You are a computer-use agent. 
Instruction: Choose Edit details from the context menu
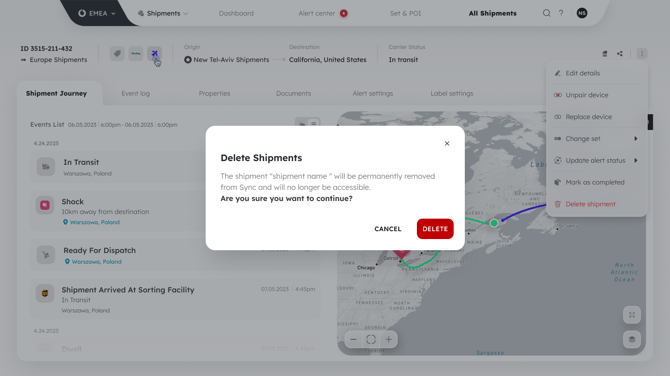597,73
